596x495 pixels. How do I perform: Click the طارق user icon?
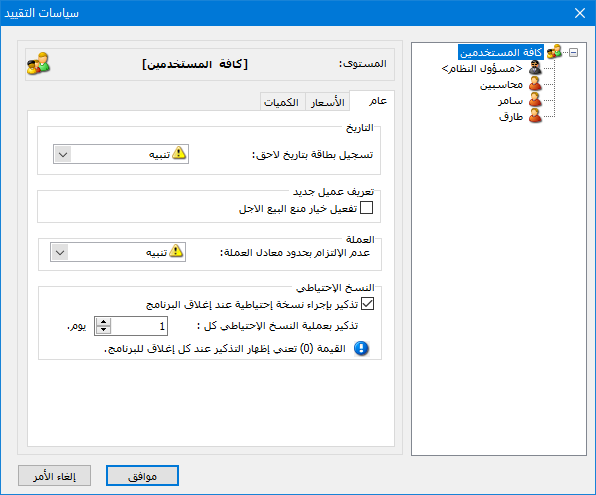point(535,116)
